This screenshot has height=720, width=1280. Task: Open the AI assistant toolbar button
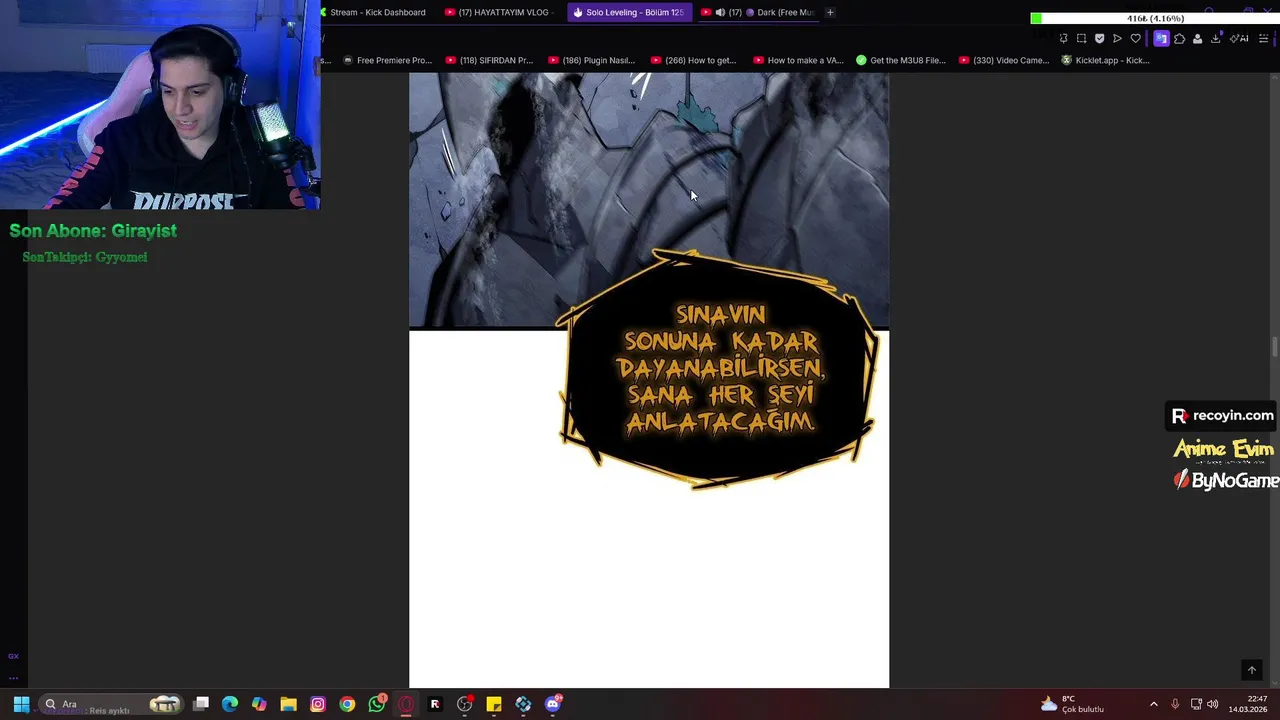click(1239, 39)
